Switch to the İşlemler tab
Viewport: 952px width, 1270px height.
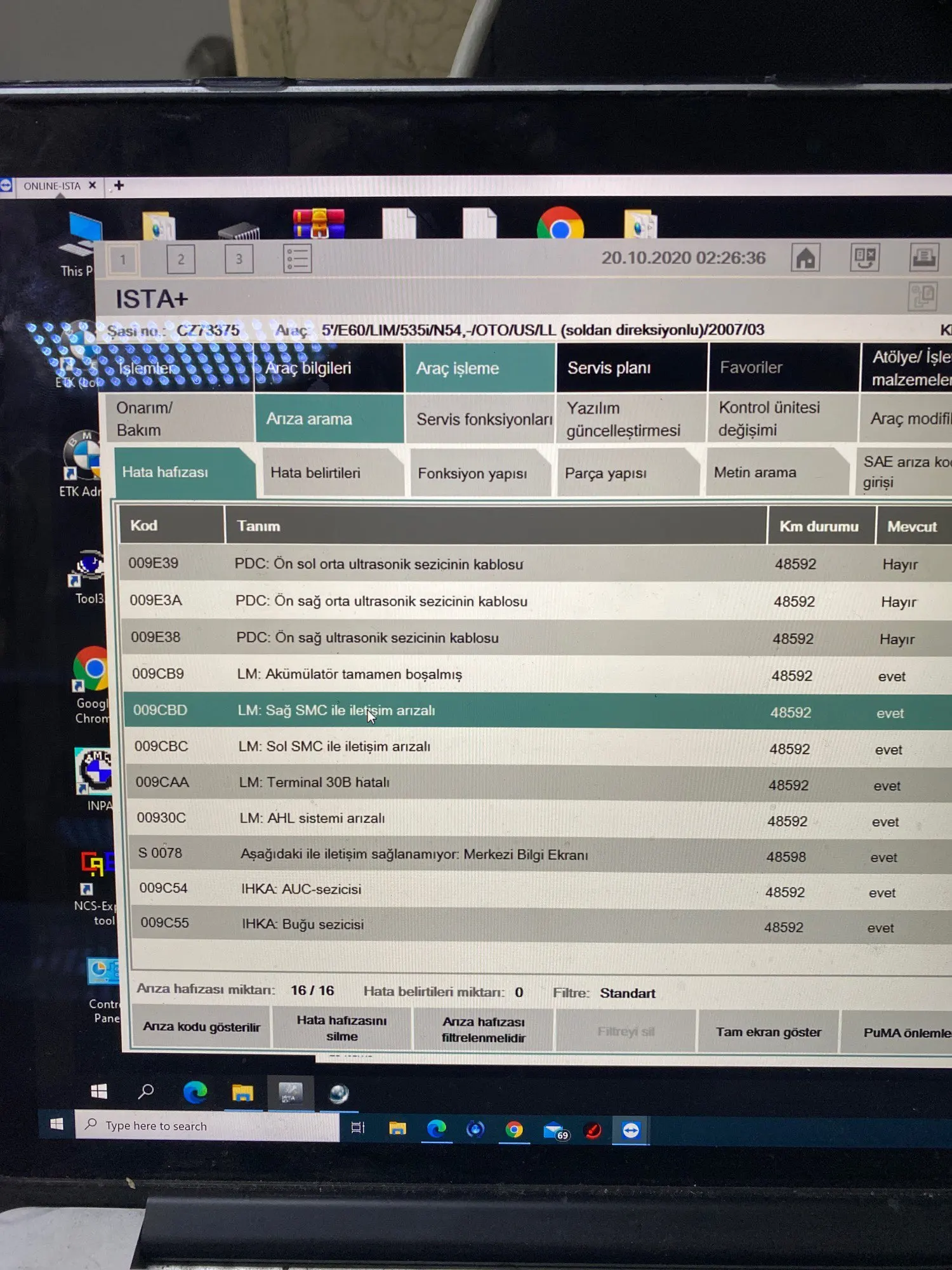(x=176, y=368)
